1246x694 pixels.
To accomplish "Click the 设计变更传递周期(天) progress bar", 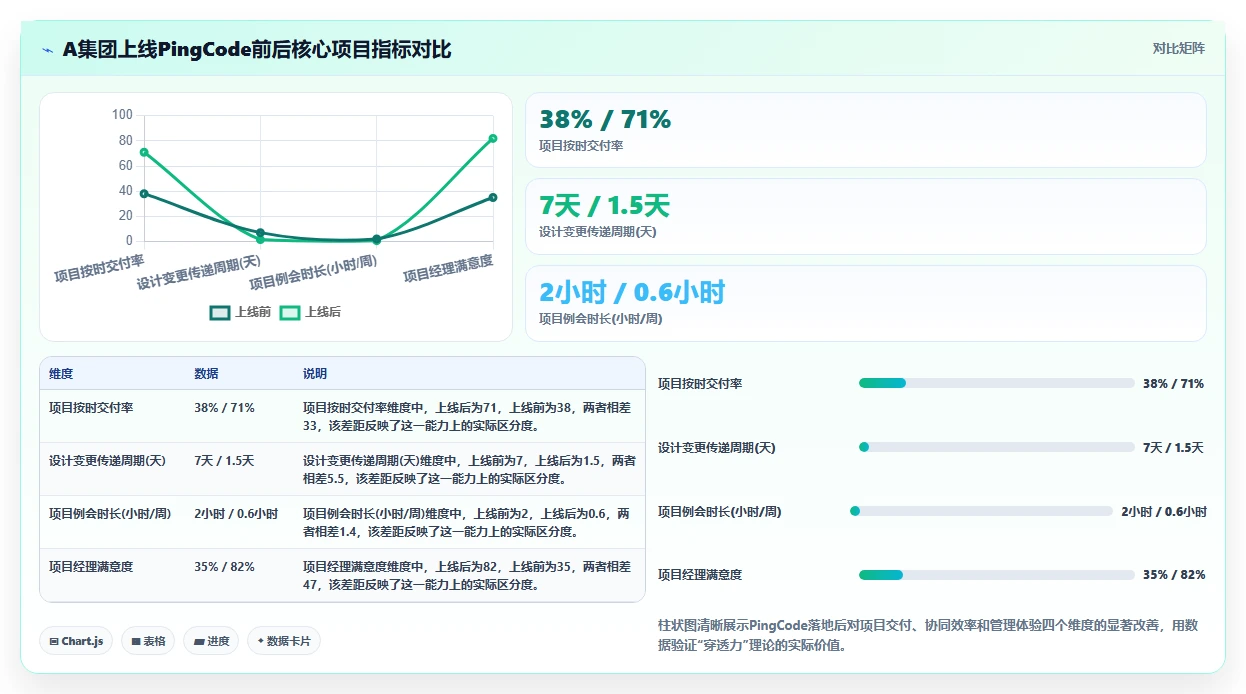I will (x=996, y=447).
